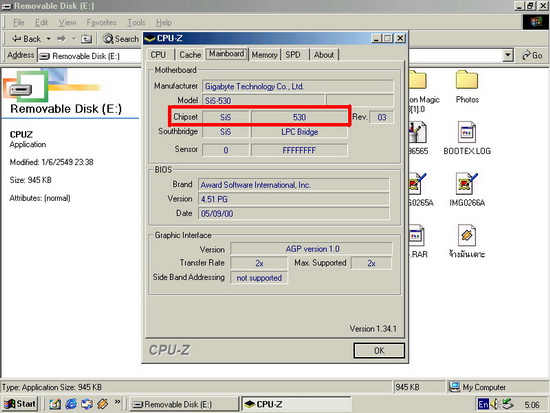The image size is (550, 413).
Task: Click the fourth quick launch icon before chevron
Action: coord(102,404)
